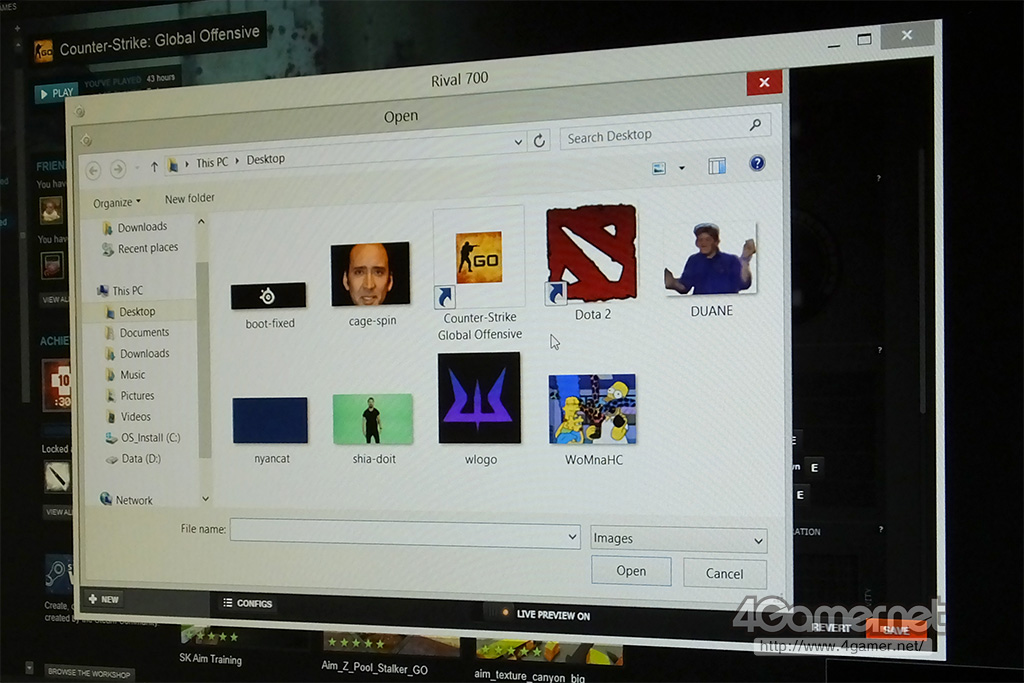
Task: Open Downloads under favorites in sidebar
Action: tap(135, 227)
